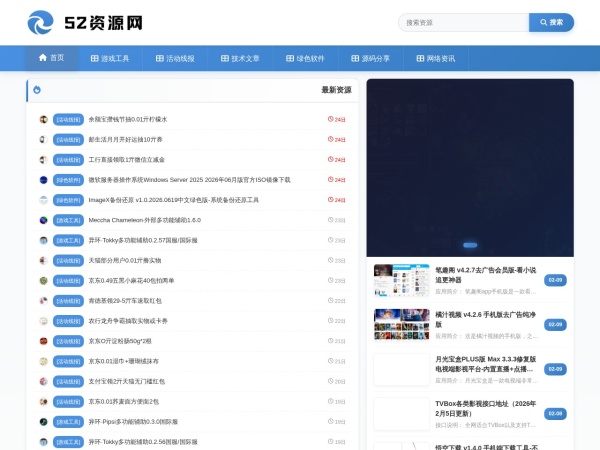Click the grid icon beside 游戏工具

tap(95, 58)
